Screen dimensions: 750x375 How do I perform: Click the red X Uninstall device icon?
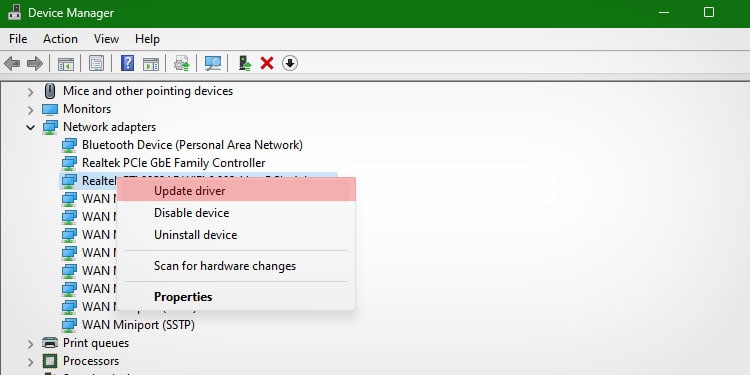tap(267, 63)
